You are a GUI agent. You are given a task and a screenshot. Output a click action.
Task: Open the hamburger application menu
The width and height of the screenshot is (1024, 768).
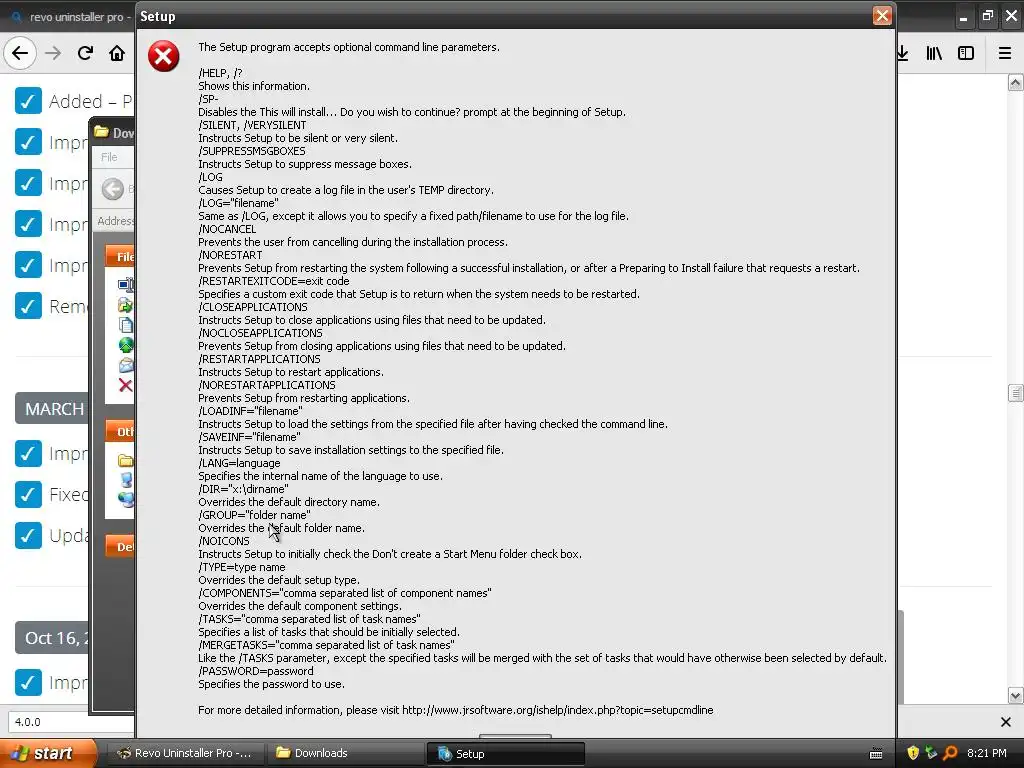tap(1005, 54)
